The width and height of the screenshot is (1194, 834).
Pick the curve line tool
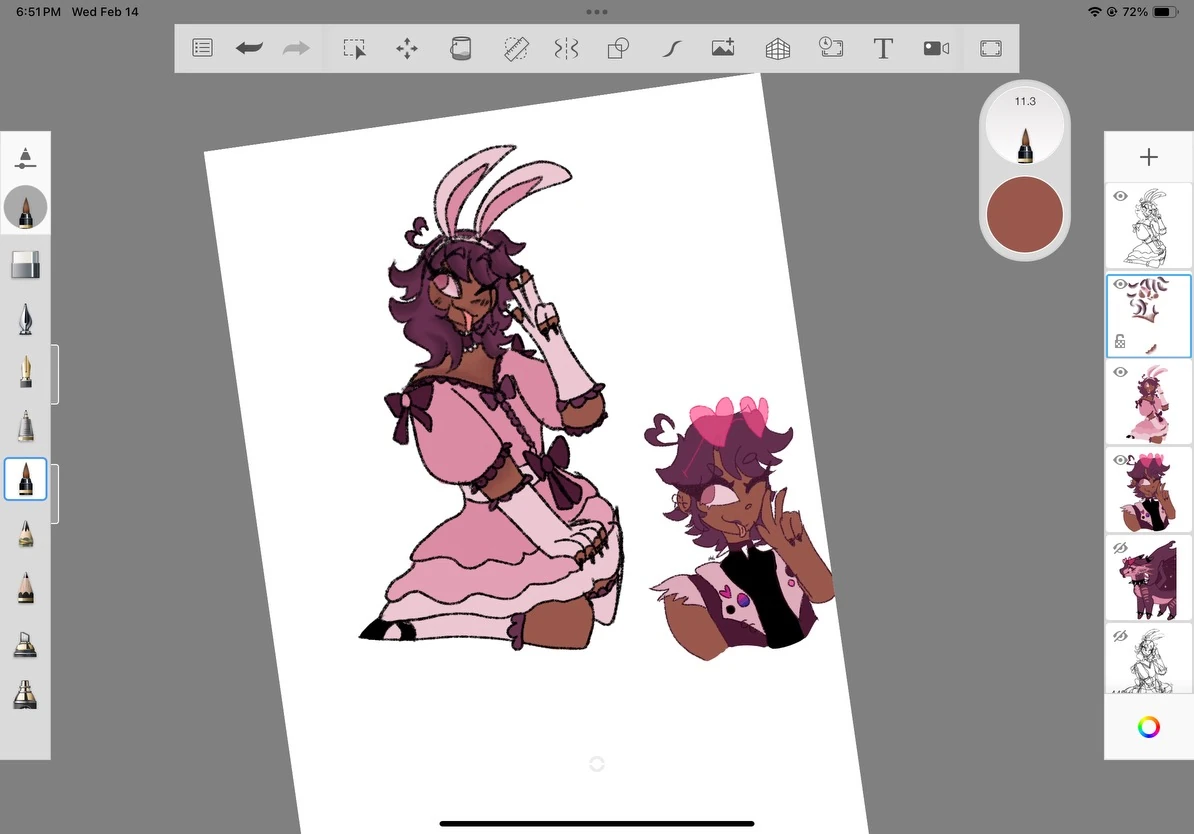(x=671, y=47)
